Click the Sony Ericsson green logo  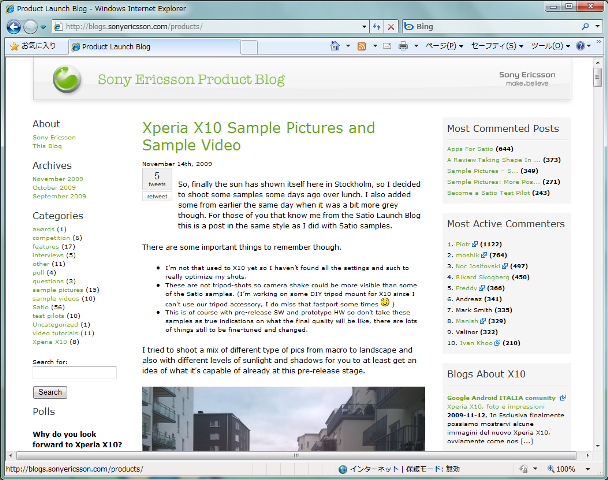(67, 79)
